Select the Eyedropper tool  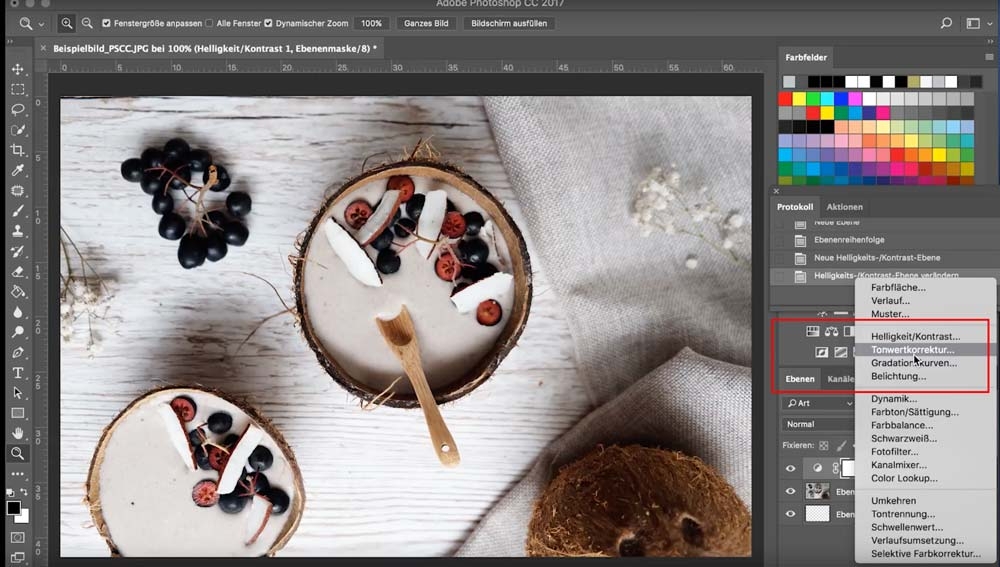coord(17,170)
